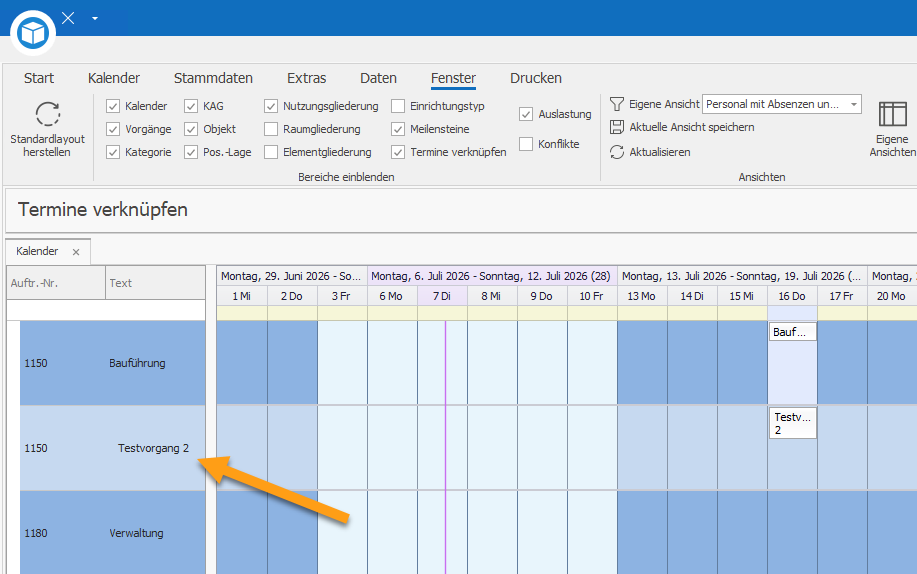Click the 10 Fr day header
The image size is (917, 574).
(x=592, y=296)
